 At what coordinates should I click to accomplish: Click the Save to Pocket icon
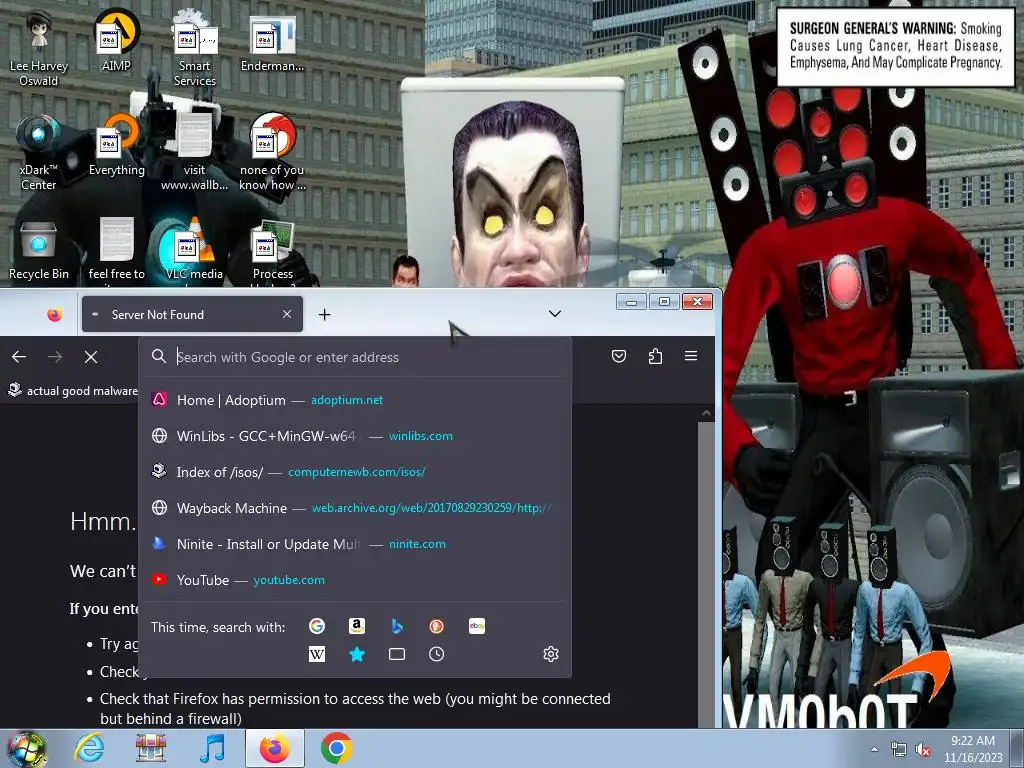pos(618,356)
